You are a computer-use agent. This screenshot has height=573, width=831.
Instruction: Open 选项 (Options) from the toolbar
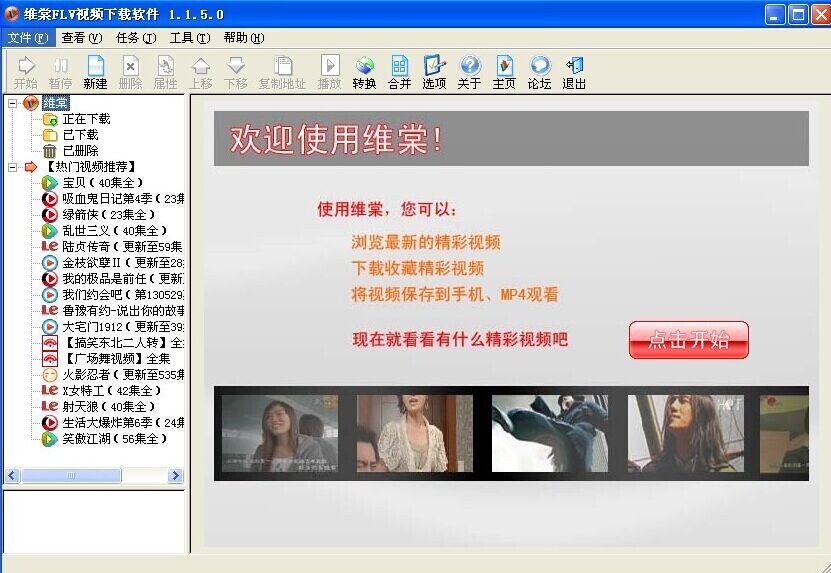pos(434,72)
